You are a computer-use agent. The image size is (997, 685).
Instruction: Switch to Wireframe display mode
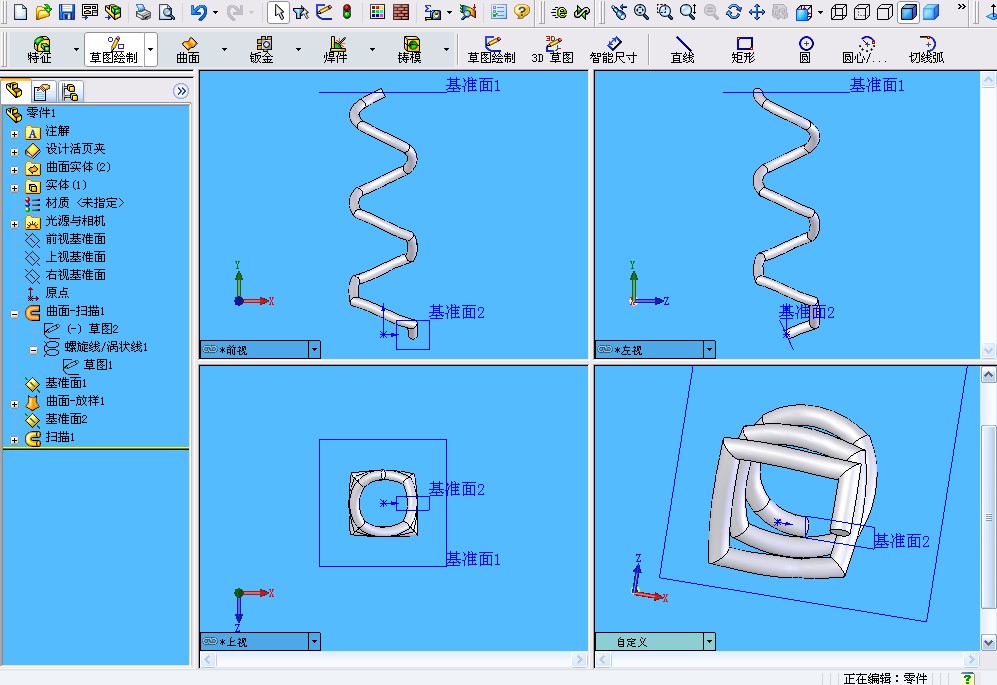(x=839, y=11)
